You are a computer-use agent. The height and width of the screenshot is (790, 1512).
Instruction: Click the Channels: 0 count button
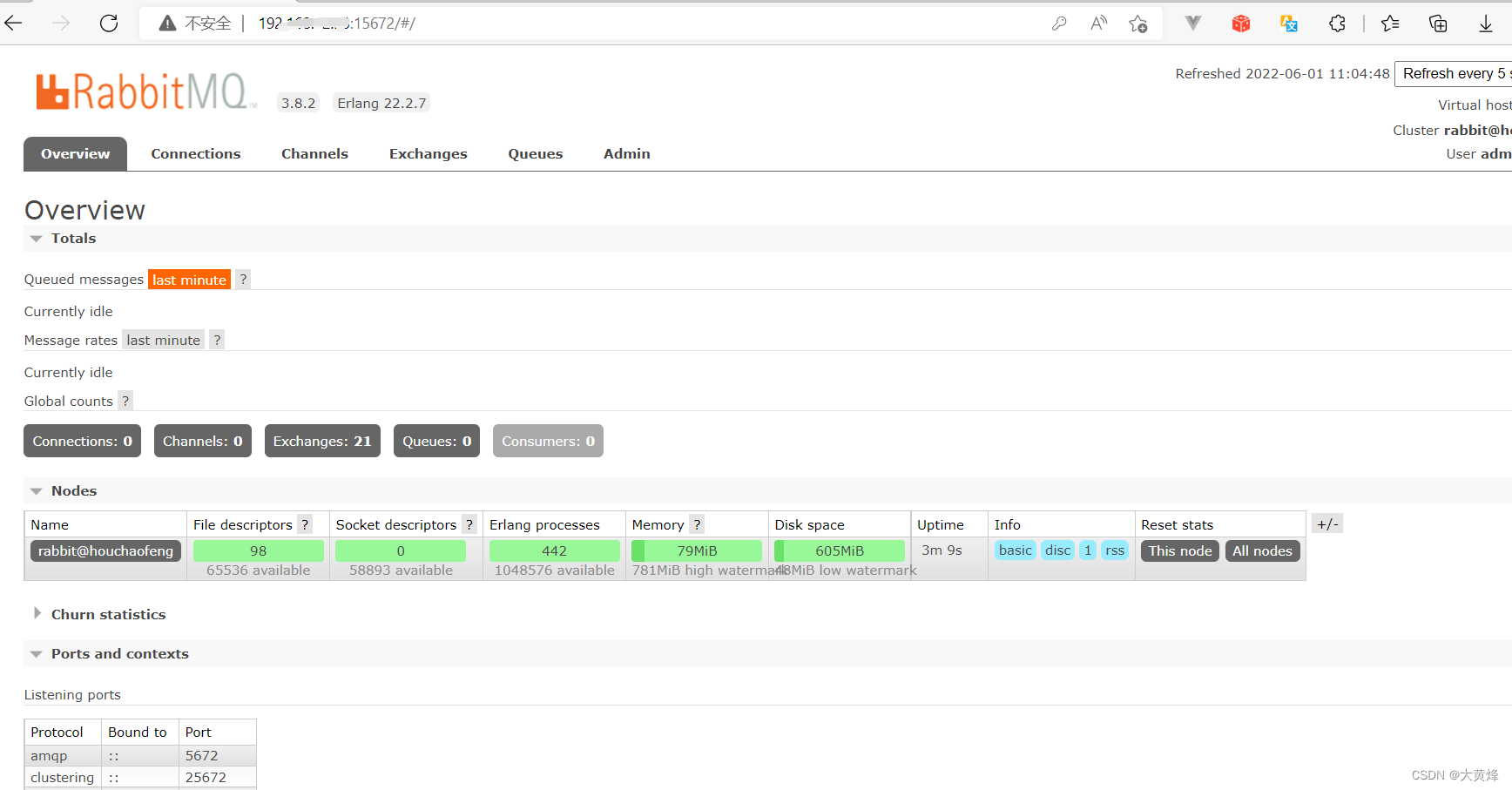[x=203, y=441]
